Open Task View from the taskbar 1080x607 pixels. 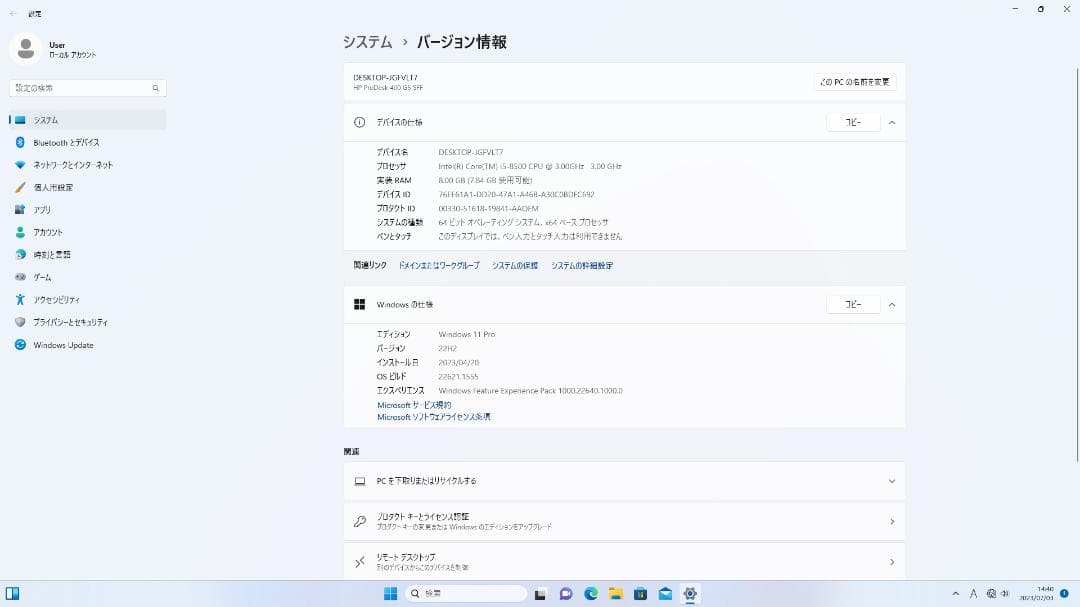click(x=539, y=594)
